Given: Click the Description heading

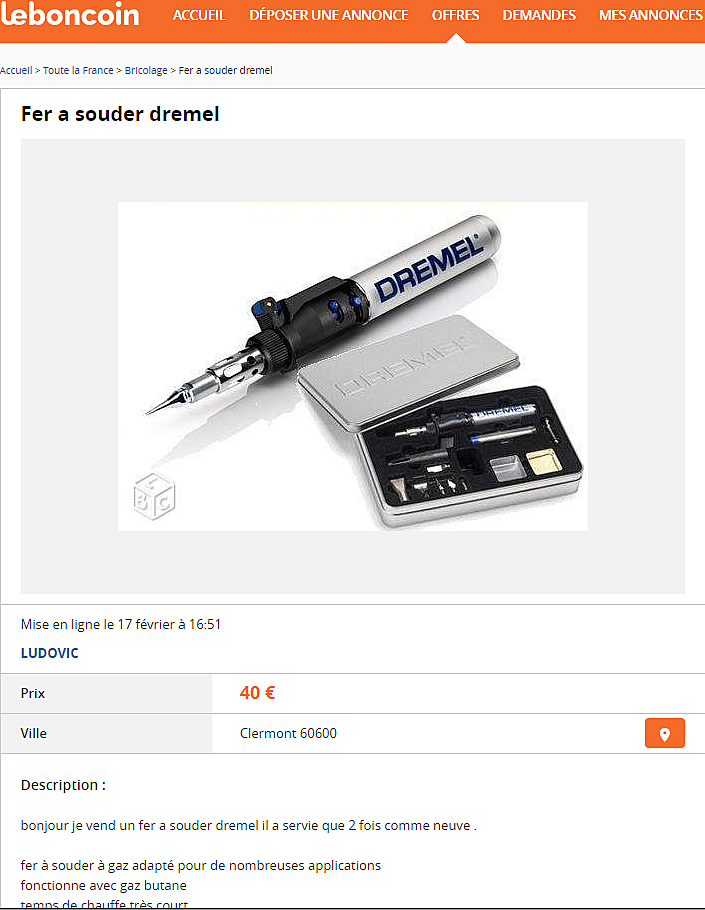Looking at the screenshot, I should pyautogui.click(x=63, y=785).
